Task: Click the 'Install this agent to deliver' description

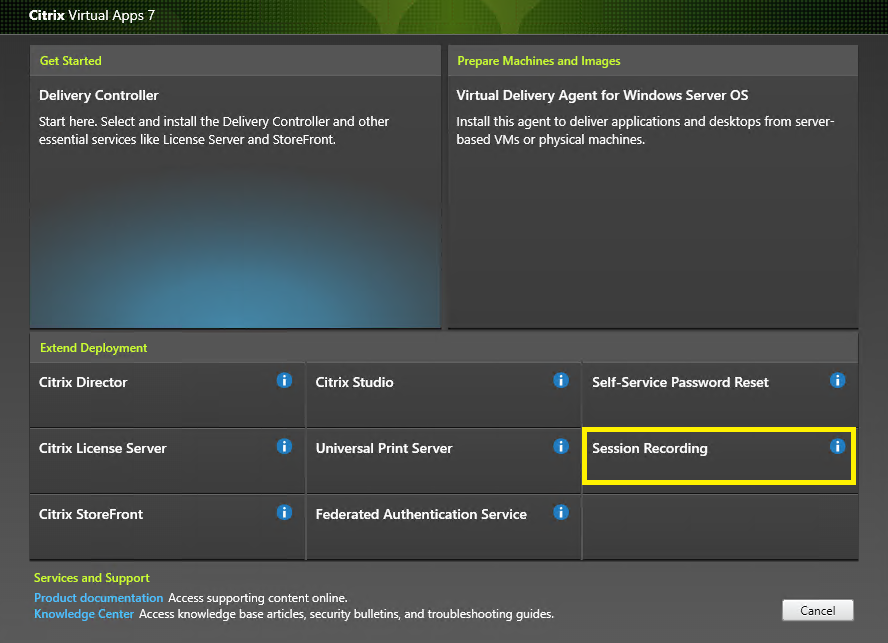Action: pos(645,130)
